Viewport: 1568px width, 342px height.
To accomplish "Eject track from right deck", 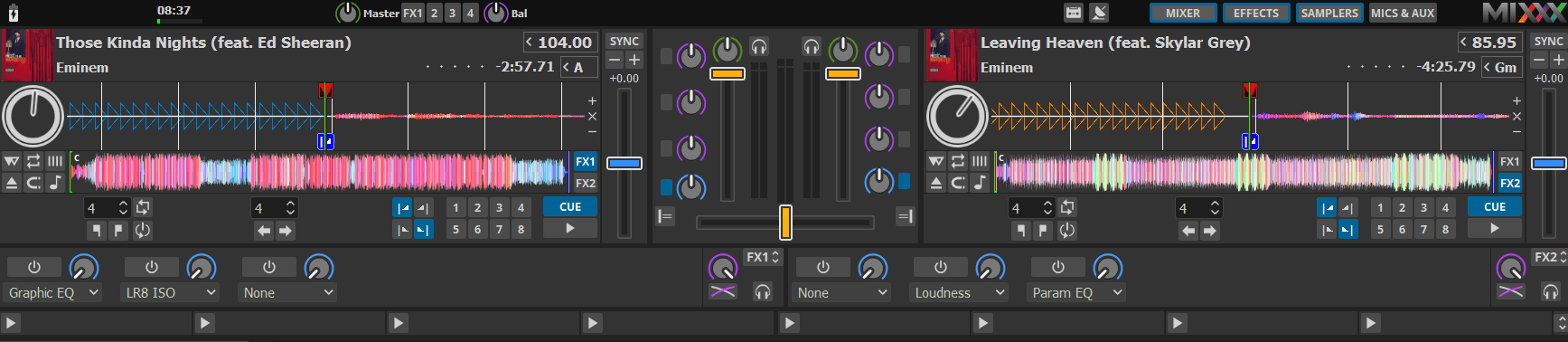I will click(x=936, y=183).
